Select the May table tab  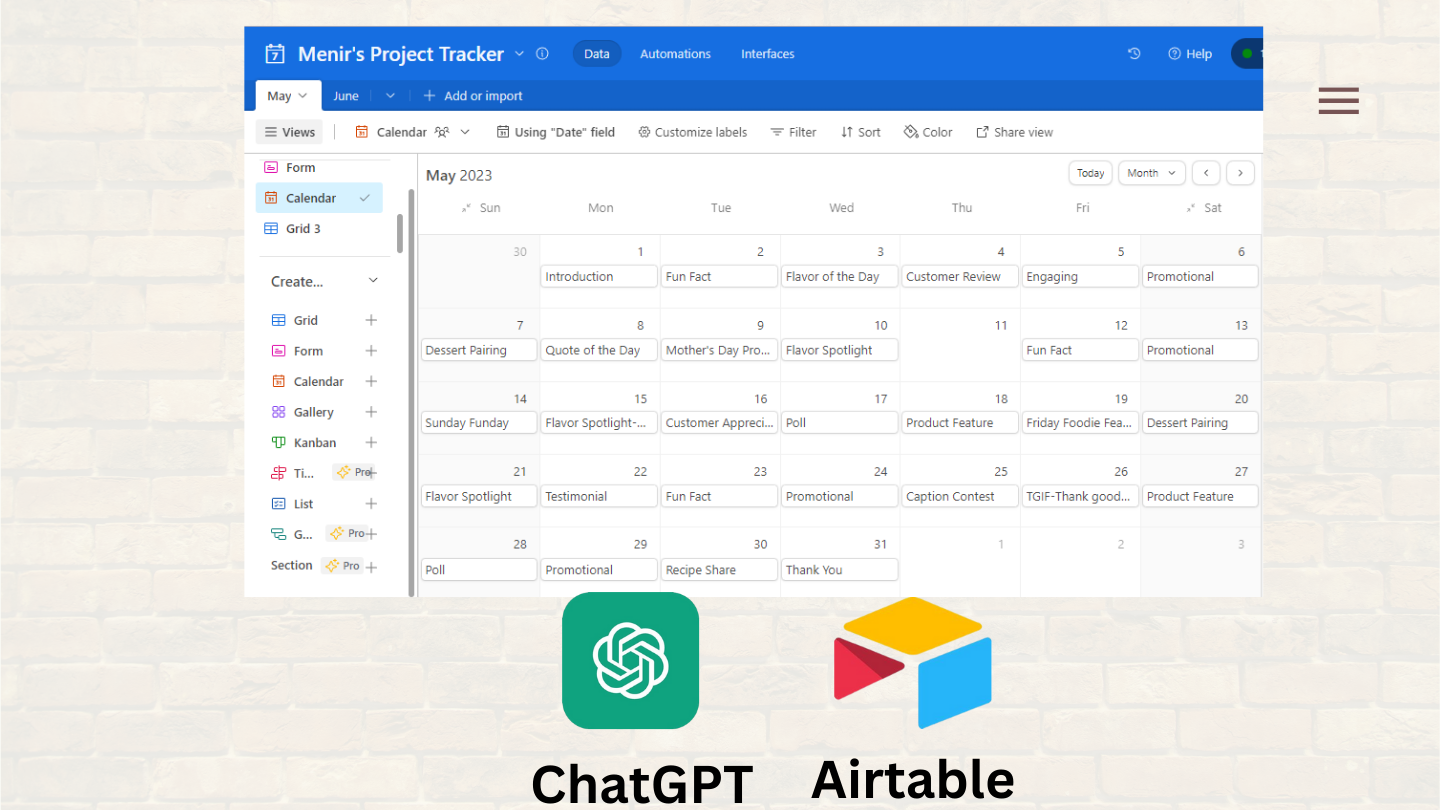point(288,96)
